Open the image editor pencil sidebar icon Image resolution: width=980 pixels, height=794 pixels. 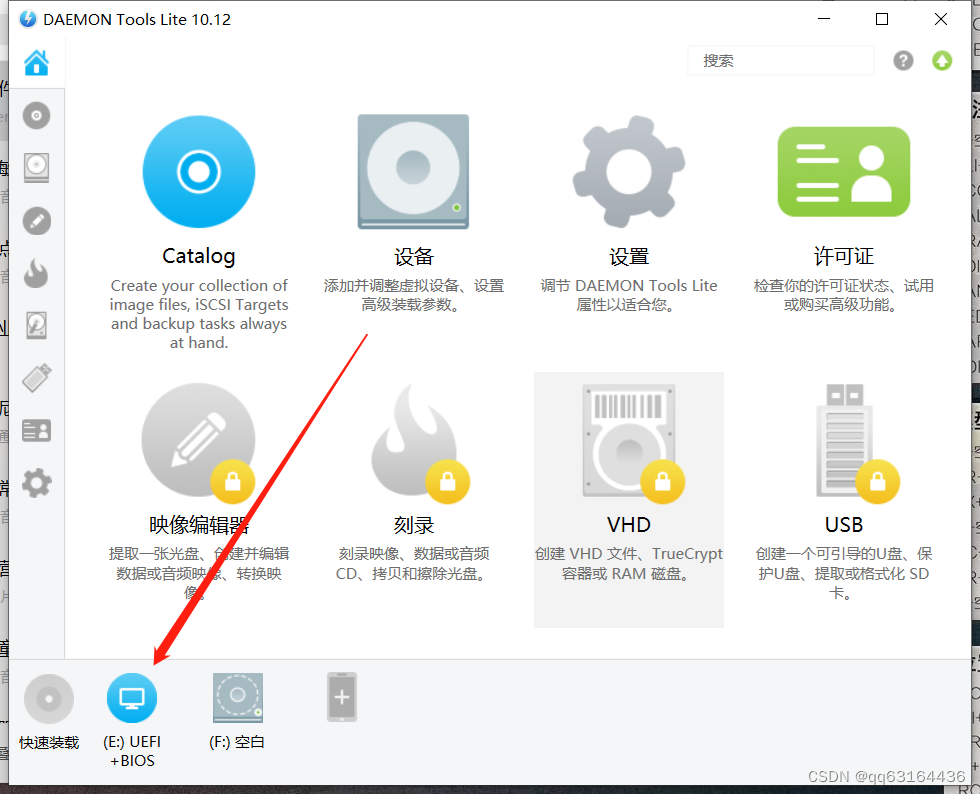click(x=36, y=221)
